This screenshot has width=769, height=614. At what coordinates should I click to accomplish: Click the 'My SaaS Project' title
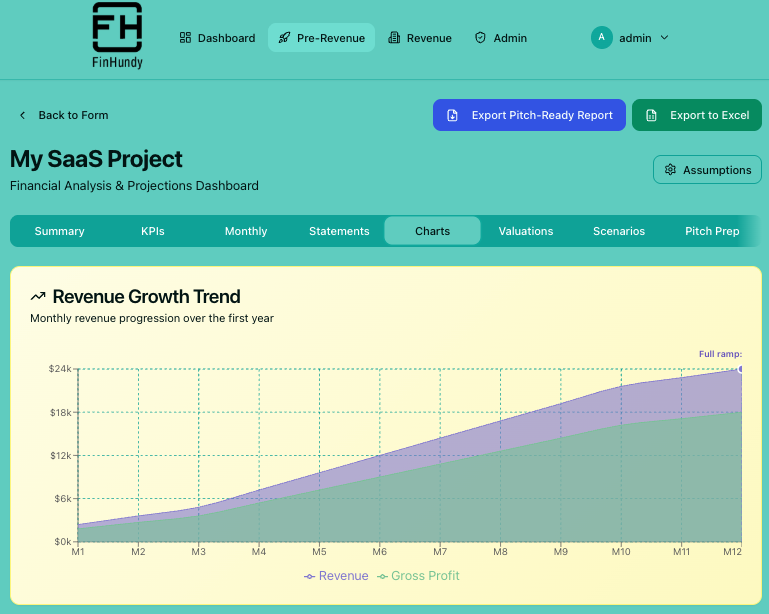[96, 159]
